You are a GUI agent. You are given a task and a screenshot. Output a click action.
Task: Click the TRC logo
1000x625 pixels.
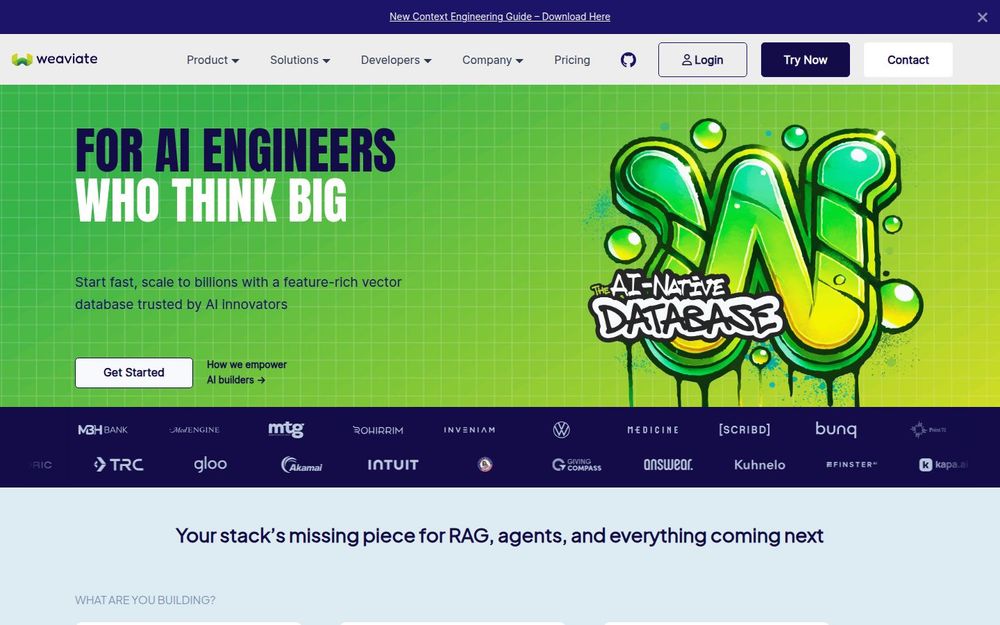click(119, 465)
